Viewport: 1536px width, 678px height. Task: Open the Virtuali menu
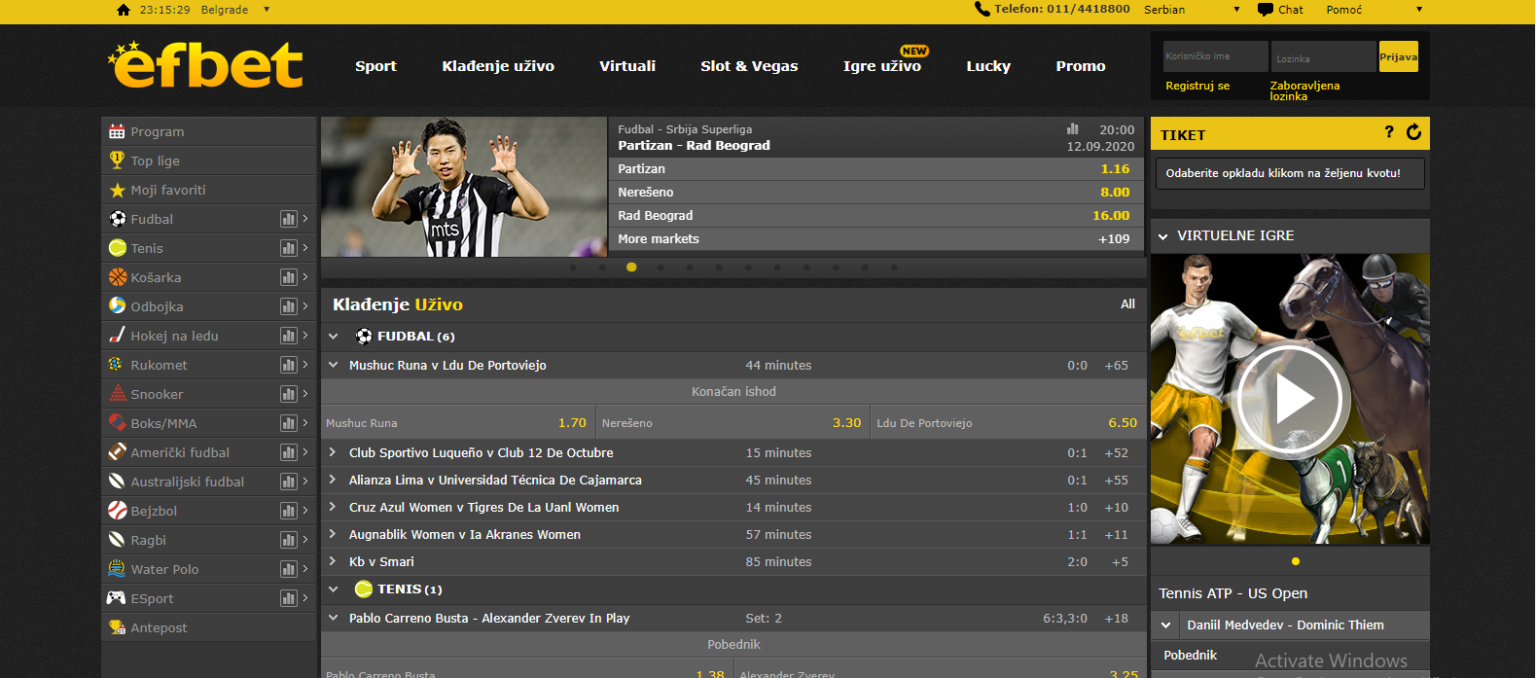tap(628, 66)
